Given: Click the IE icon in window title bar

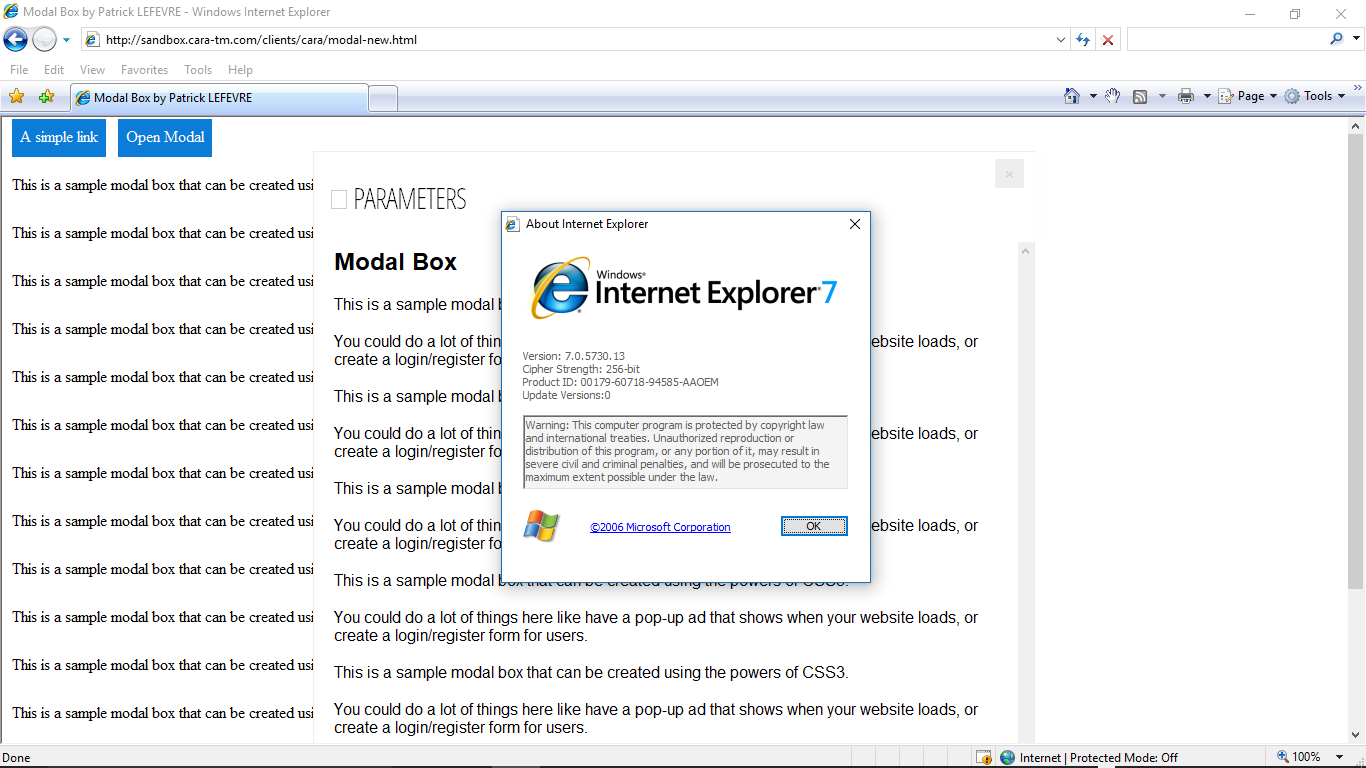Looking at the screenshot, I should 11,12.
